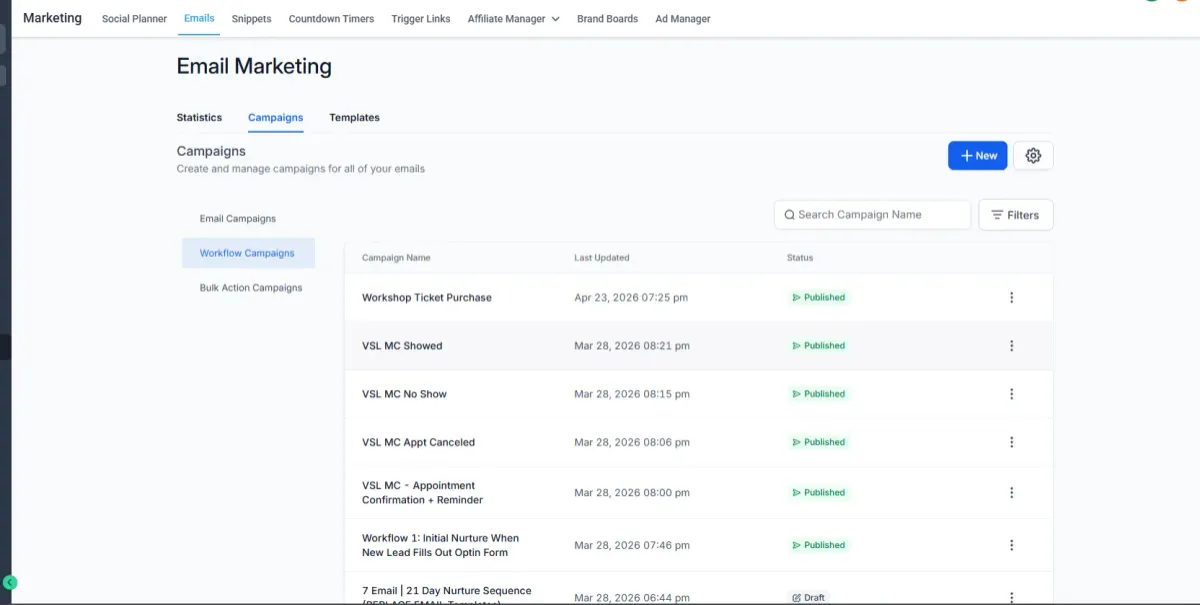Open Ad Manager section

683,19
